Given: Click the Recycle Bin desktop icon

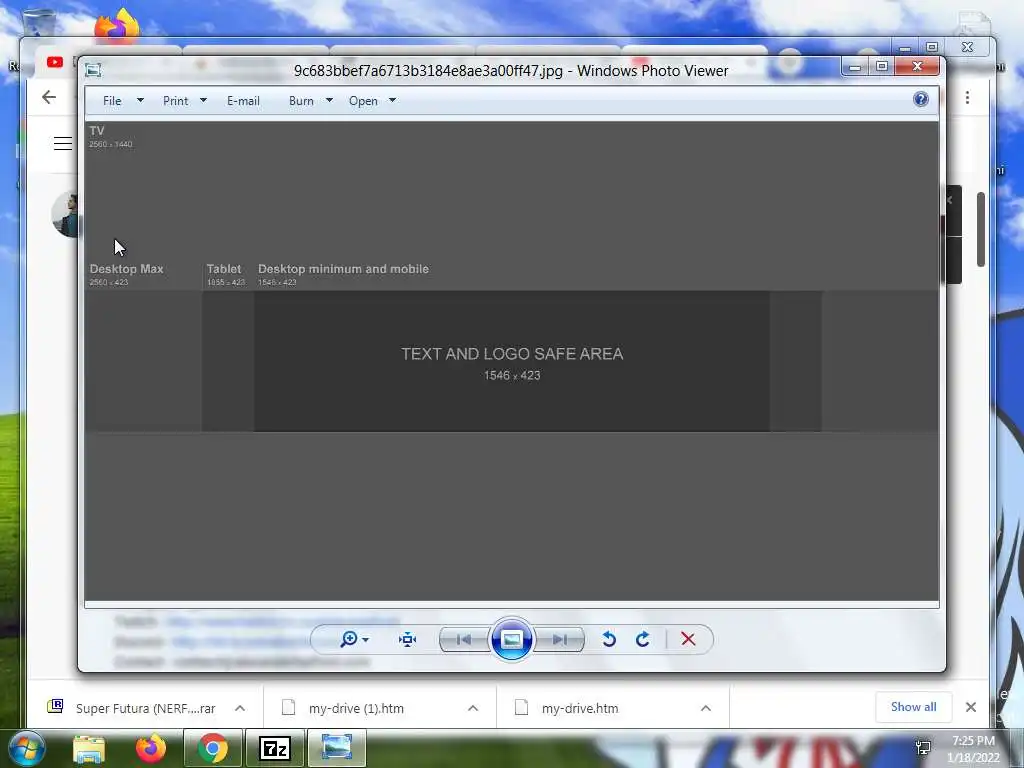Looking at the screenshot, I should click(x=39, y=24).
